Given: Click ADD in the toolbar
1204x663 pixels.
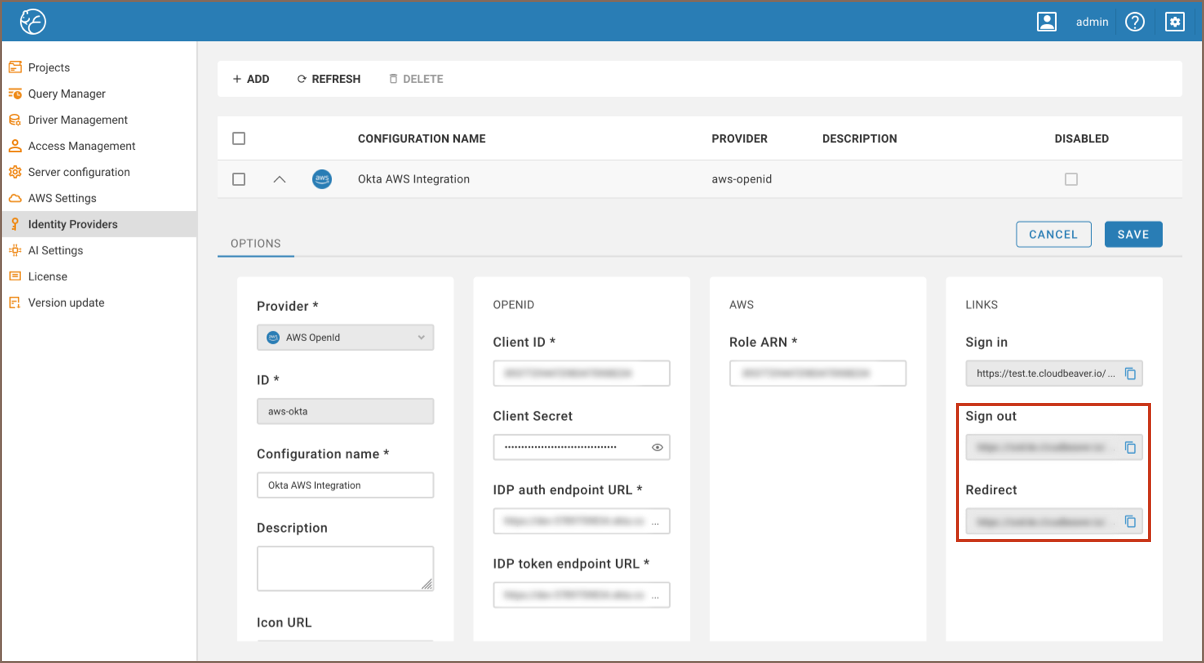Looking at the screenshot, I should [x=251, y=79].
